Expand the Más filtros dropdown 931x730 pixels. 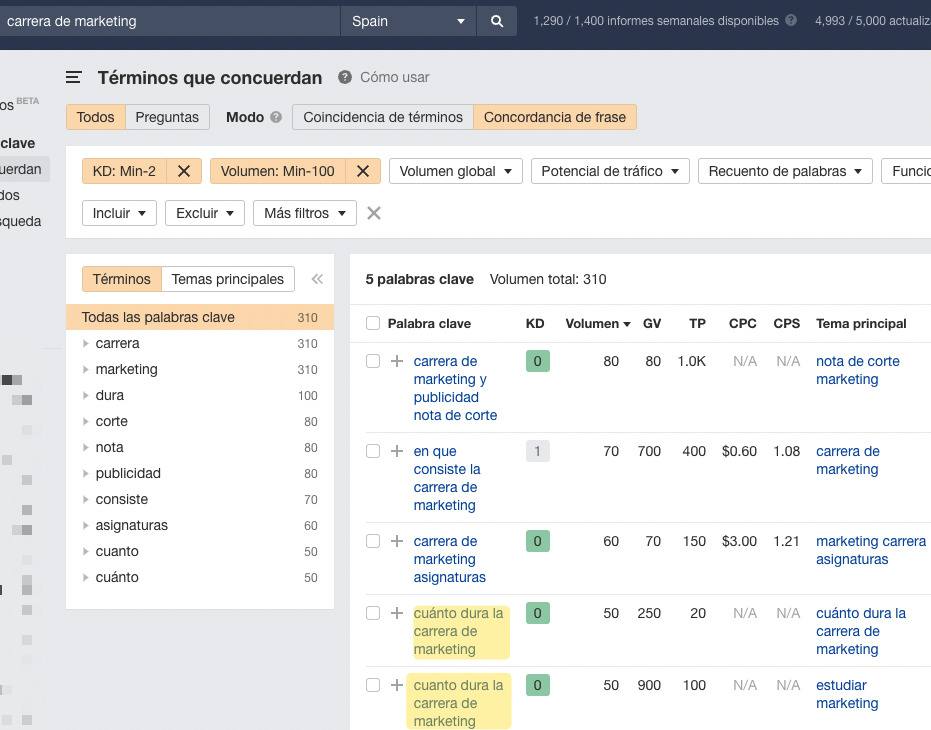coord(304,213)
